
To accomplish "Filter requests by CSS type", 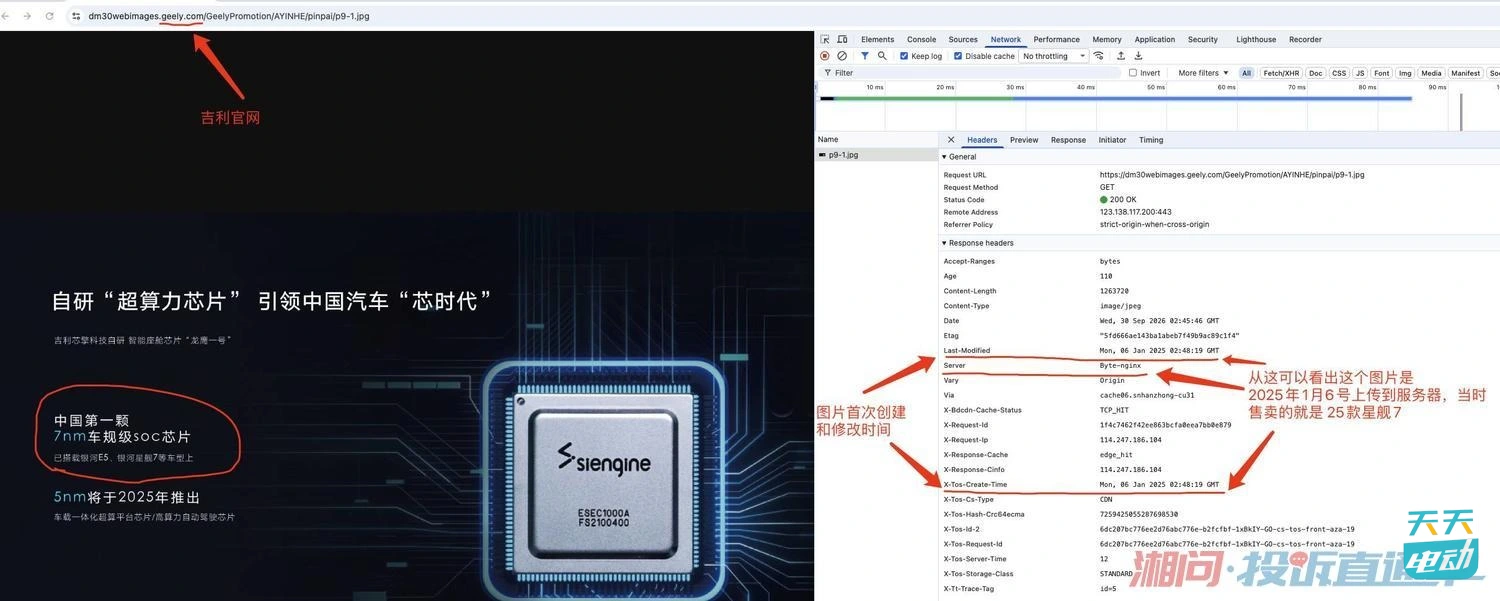I will 1339,73.
